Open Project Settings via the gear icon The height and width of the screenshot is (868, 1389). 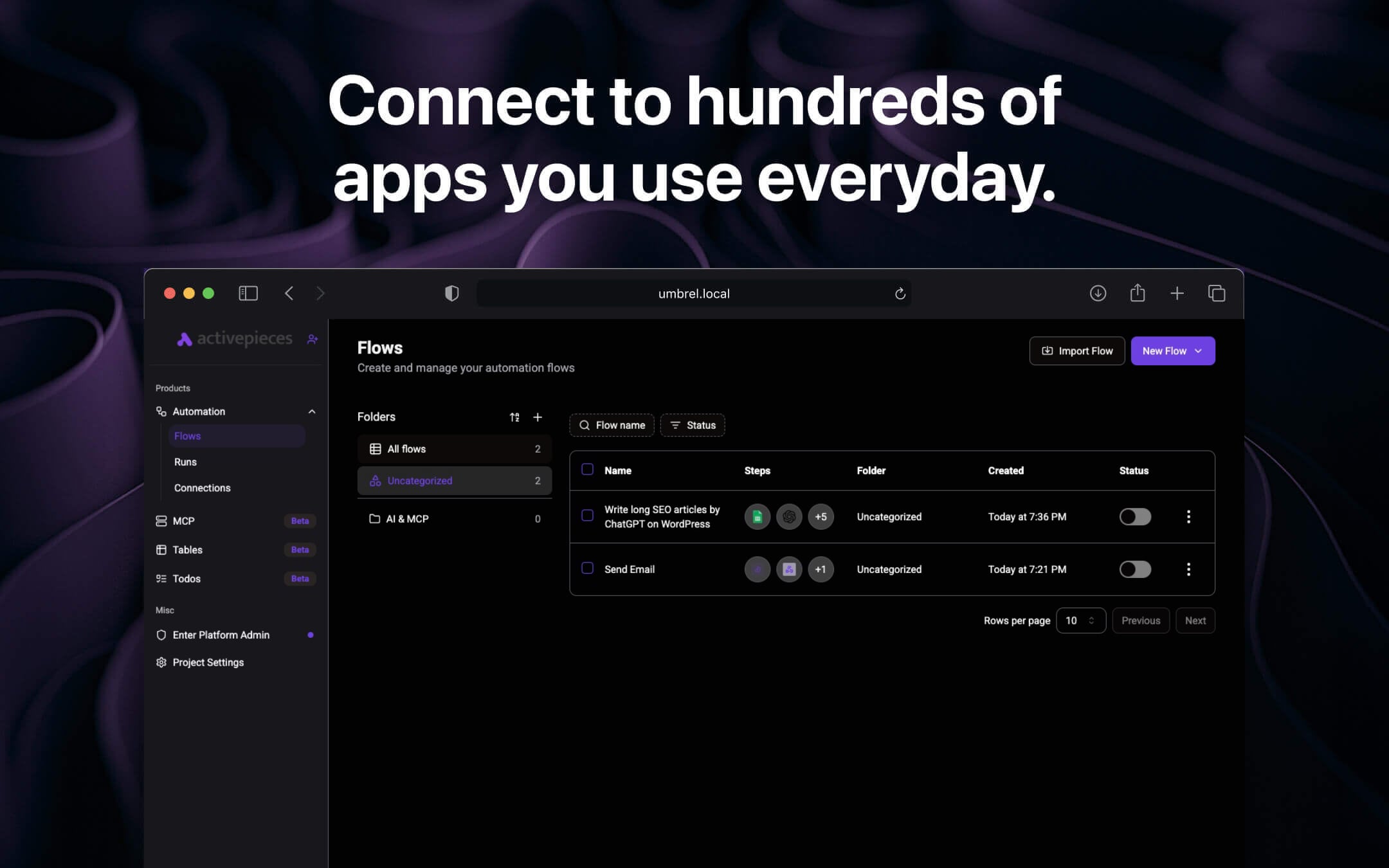(161, 662)
